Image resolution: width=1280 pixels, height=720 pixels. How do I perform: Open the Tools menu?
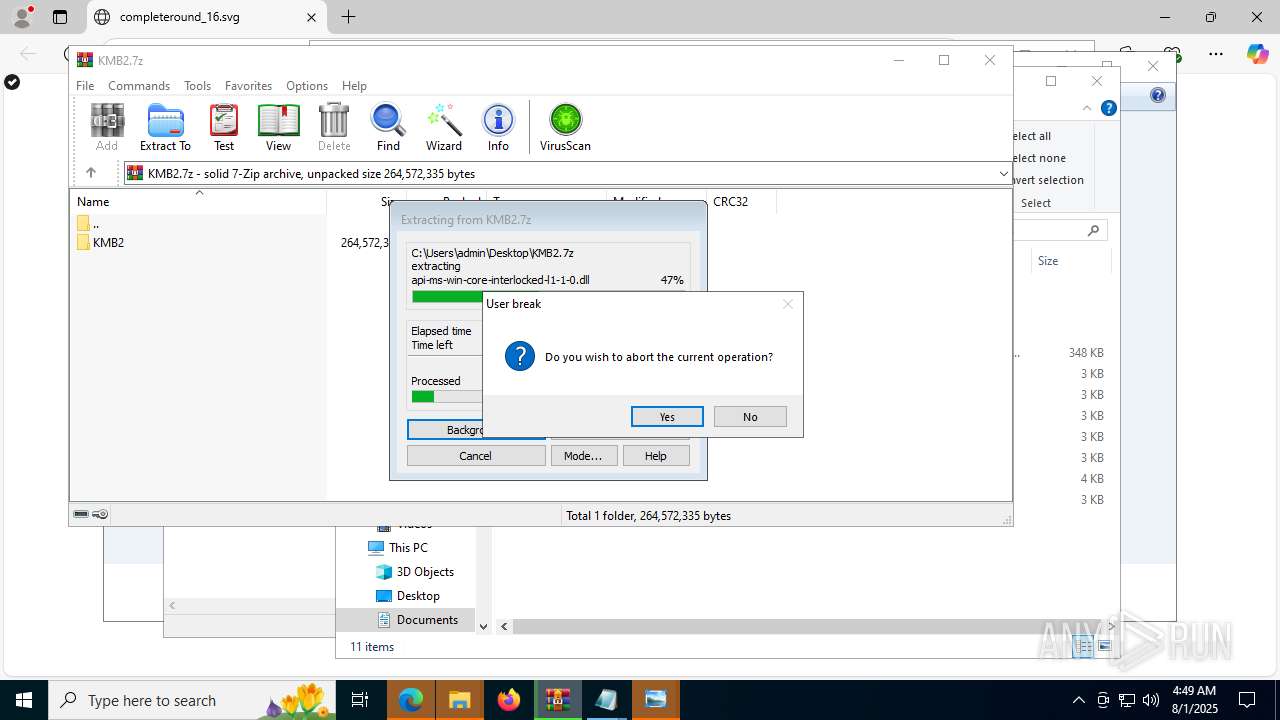coord(197,86)
